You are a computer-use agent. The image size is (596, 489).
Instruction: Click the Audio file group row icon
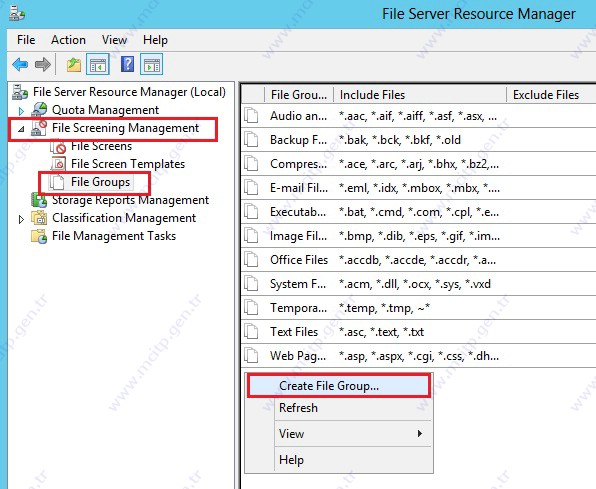pyautogui.click(x=251, y=116)
